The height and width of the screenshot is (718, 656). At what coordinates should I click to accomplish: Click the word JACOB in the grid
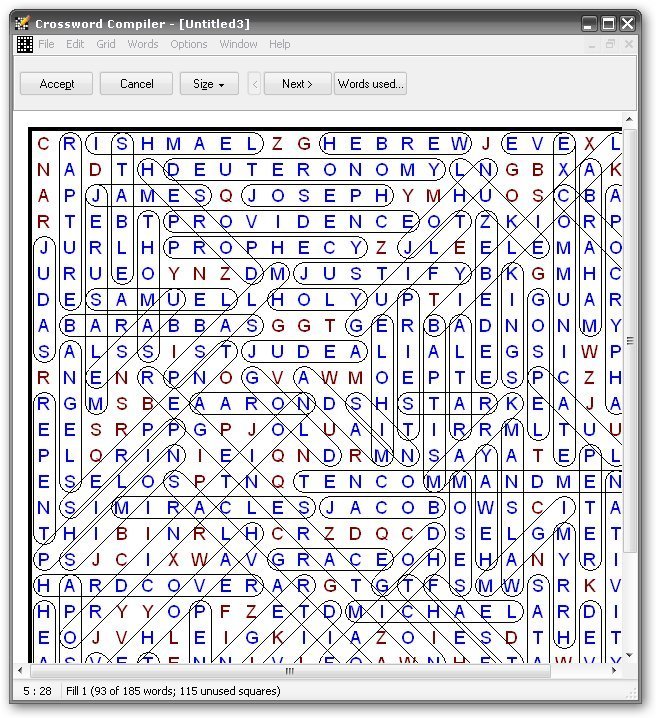[381, 507]
